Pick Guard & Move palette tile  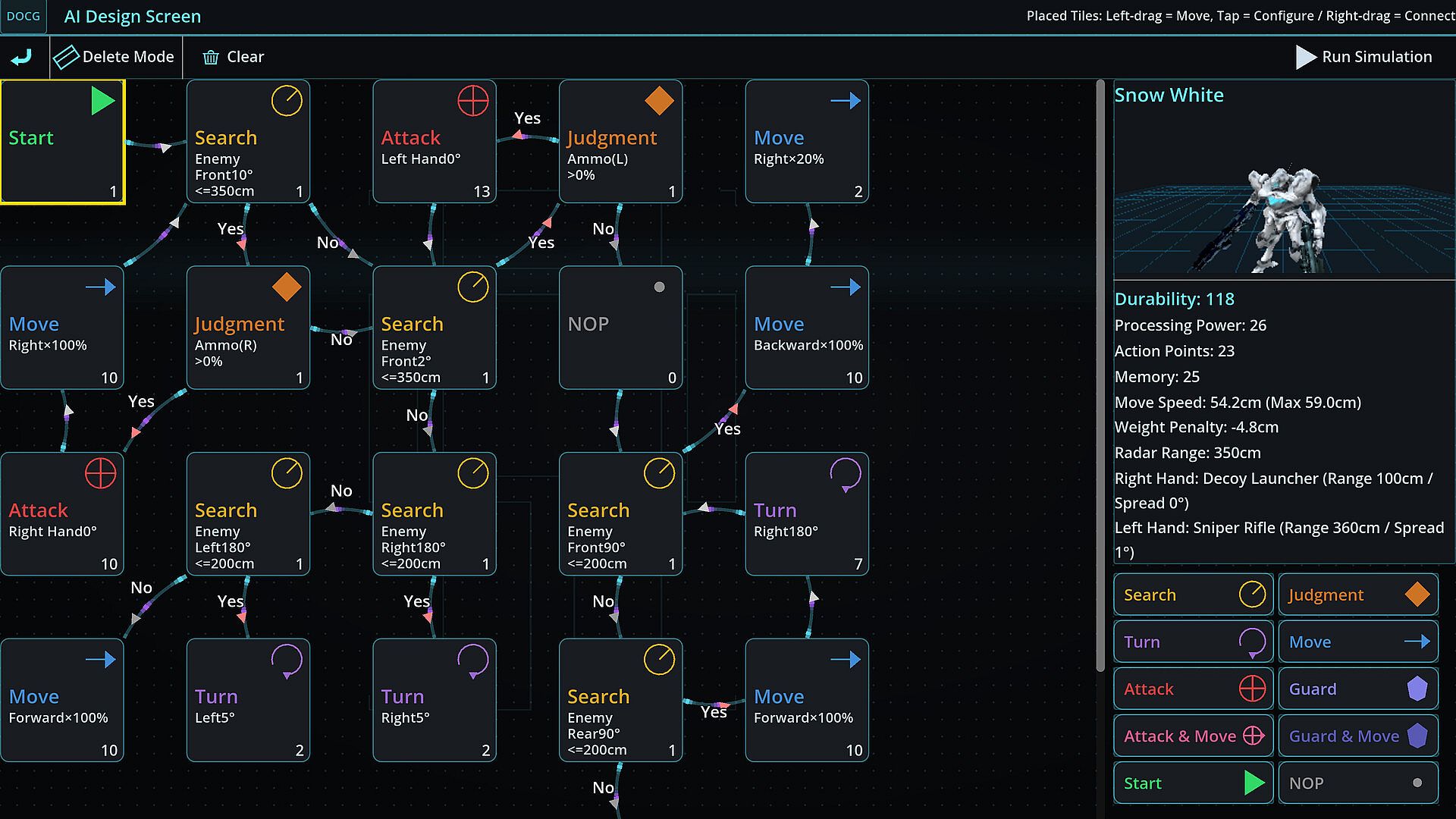tap(1358, 736)
